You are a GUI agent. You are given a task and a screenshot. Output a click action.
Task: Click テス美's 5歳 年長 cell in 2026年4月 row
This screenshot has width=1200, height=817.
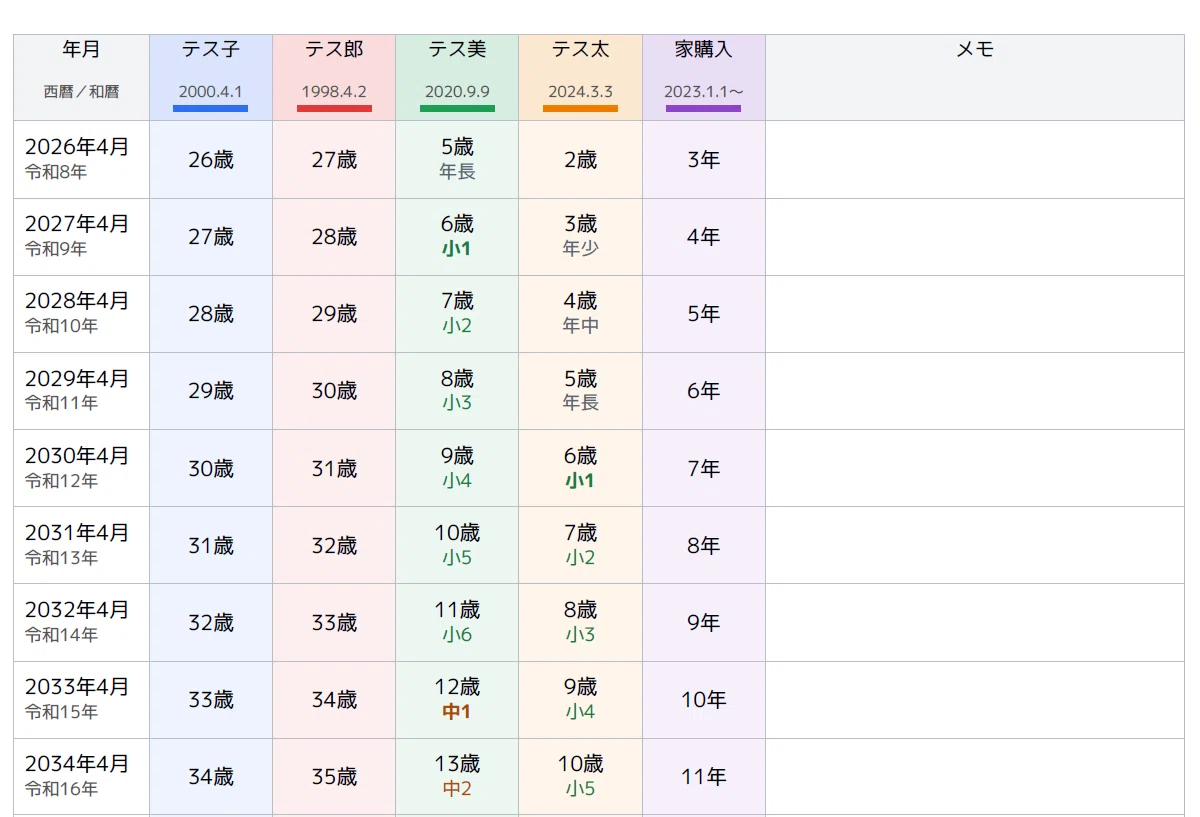[x=457, y=160]
